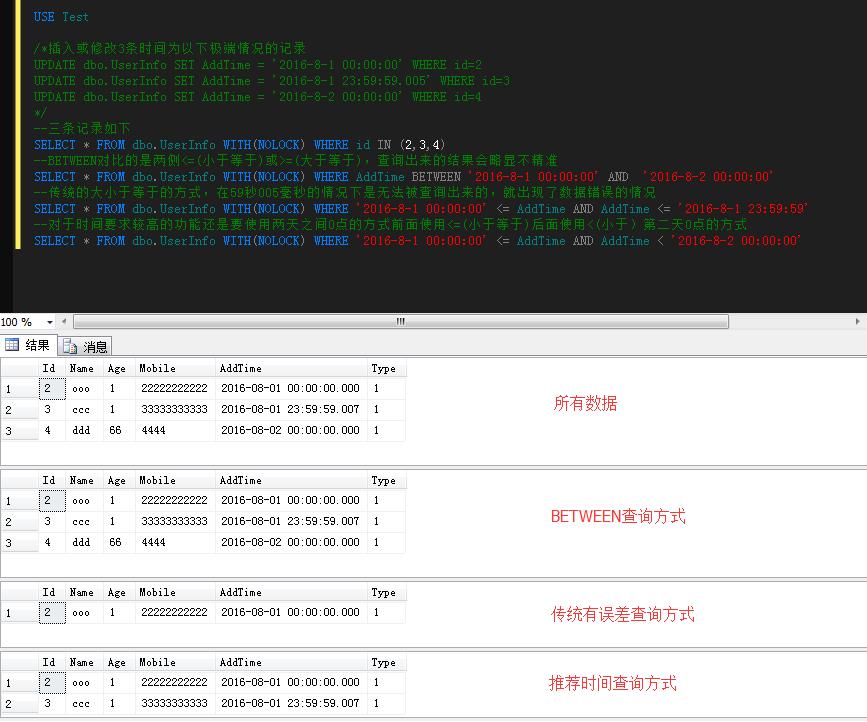Click the results grid icon on 结果 tab
Image resolution: width=867 pixels, height=722 pixels.
click(x=12, y=345)
